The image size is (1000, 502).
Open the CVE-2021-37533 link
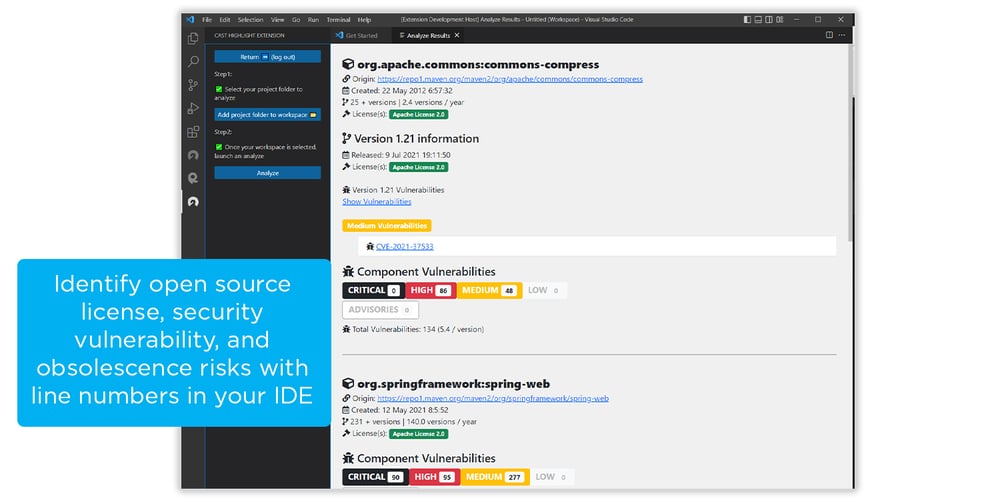click(404, 246)
